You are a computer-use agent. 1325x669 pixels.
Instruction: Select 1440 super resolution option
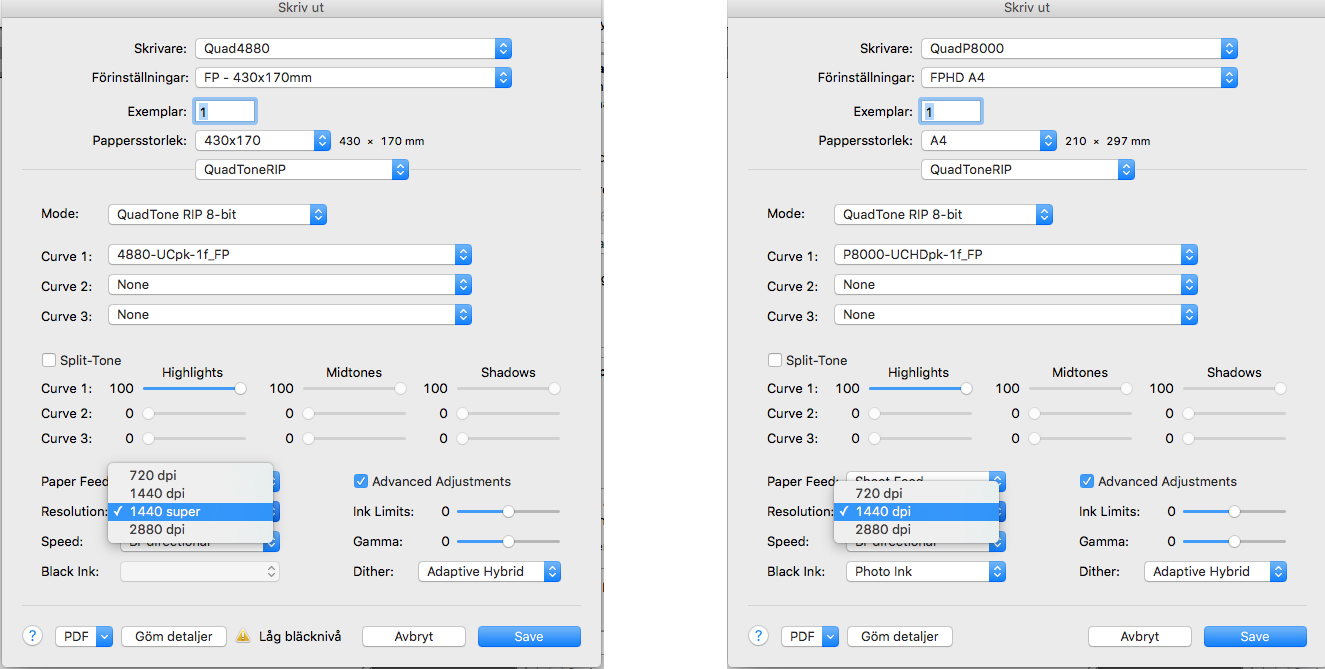pos(190,511)
